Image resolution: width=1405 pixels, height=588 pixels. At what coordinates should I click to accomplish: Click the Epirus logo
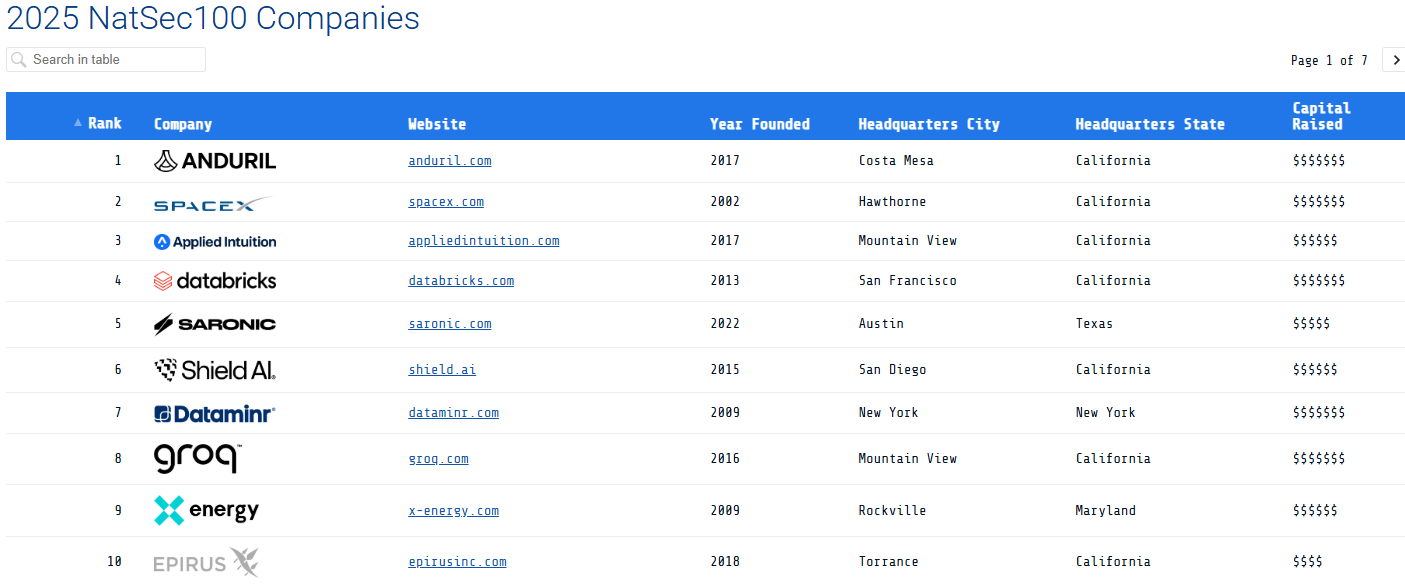206,562
